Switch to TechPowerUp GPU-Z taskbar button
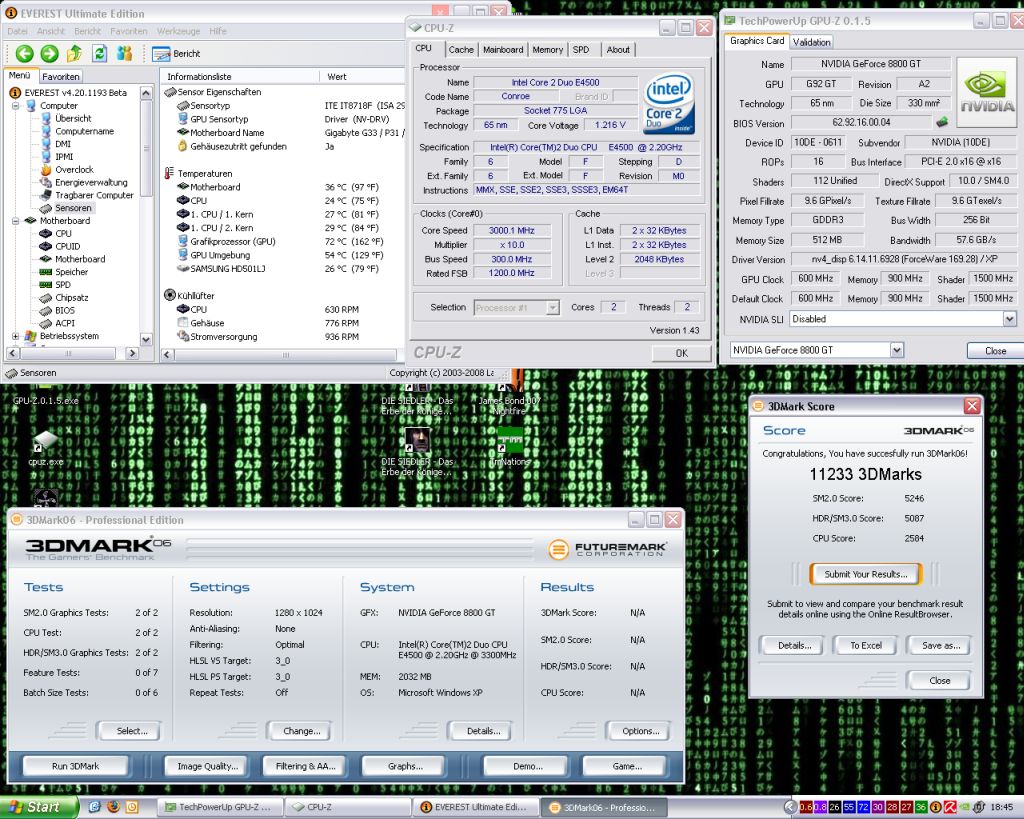Screen dimensions: 1024x819 (219, 807)
